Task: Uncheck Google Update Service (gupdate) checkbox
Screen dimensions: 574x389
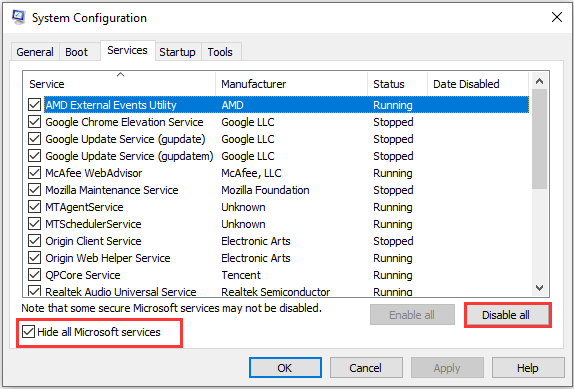Action: coord(34,139)
